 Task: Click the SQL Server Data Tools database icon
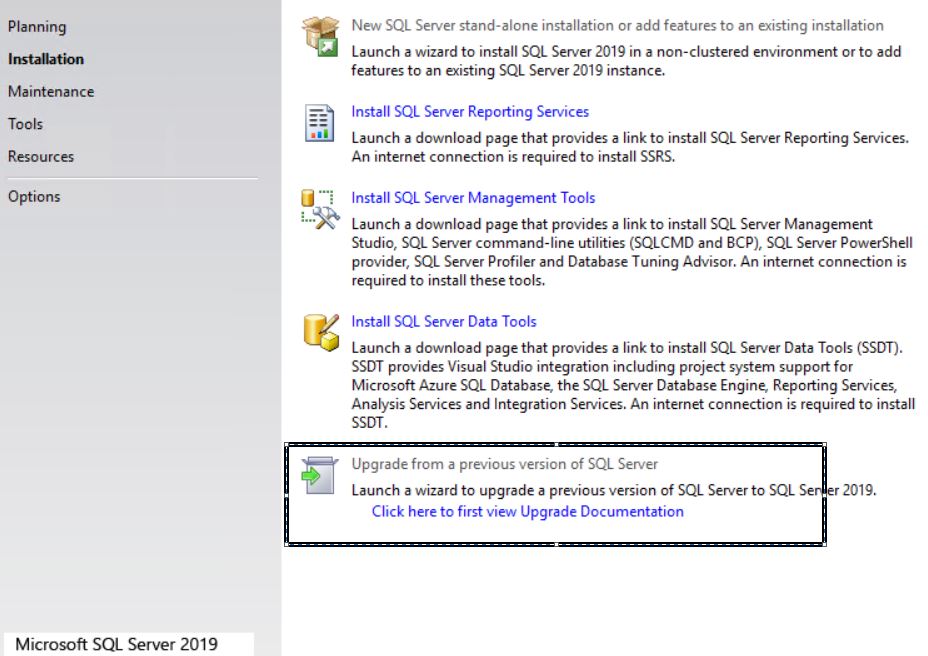click(321, 332)
